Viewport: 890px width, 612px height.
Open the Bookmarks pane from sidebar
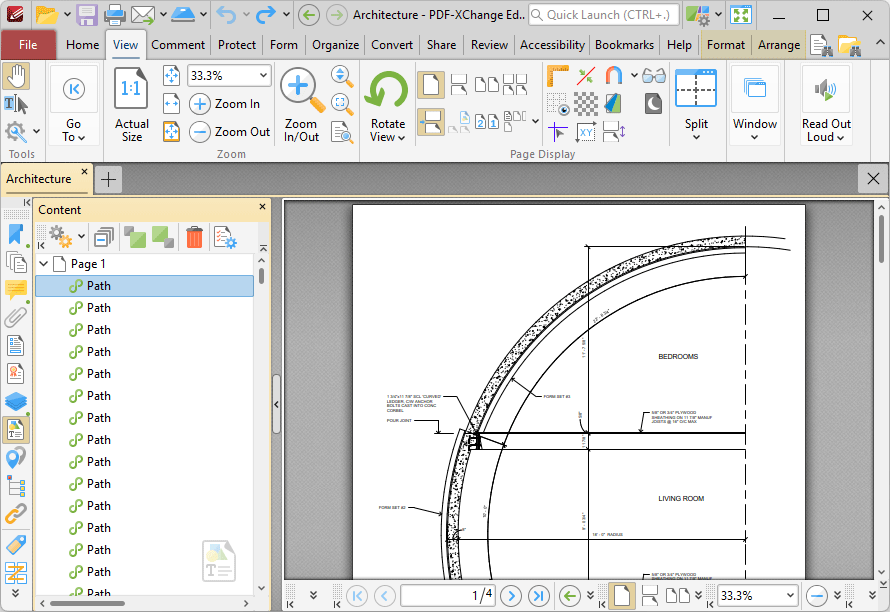[x=16, y=234]
